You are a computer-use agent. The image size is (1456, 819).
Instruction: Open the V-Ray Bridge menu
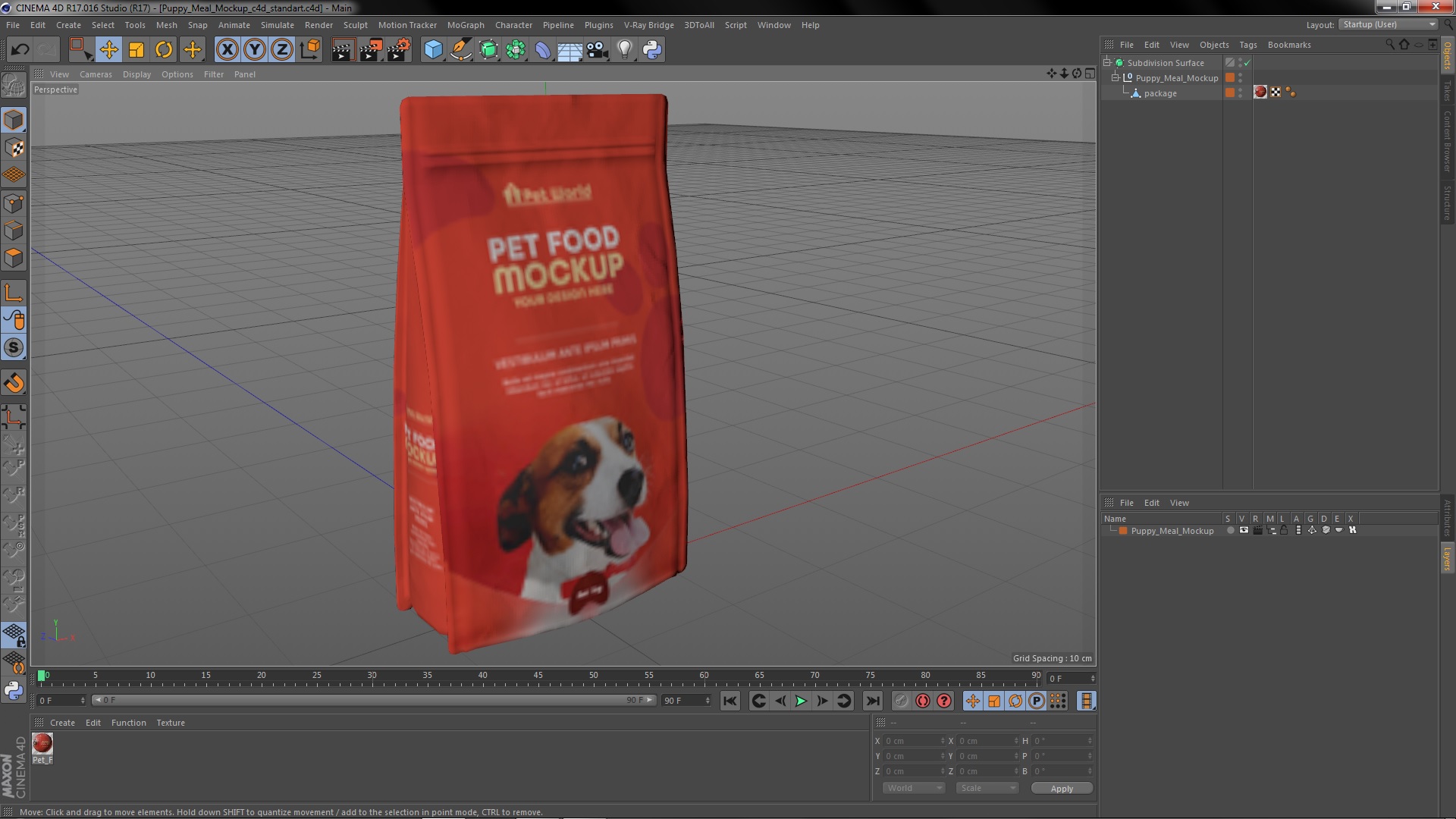pos(648,25)
